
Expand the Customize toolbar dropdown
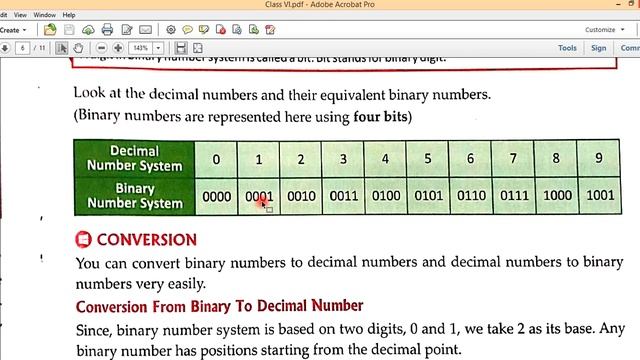604,30
